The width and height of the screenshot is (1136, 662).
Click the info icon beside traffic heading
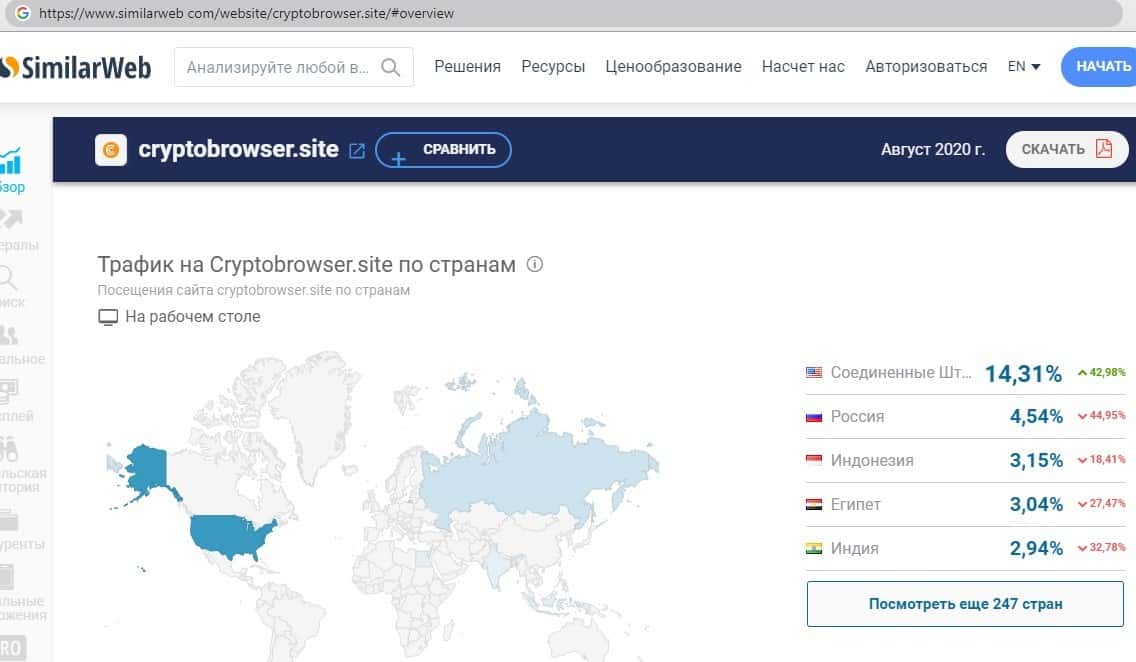pyautogui.click(x=535, y=264)
